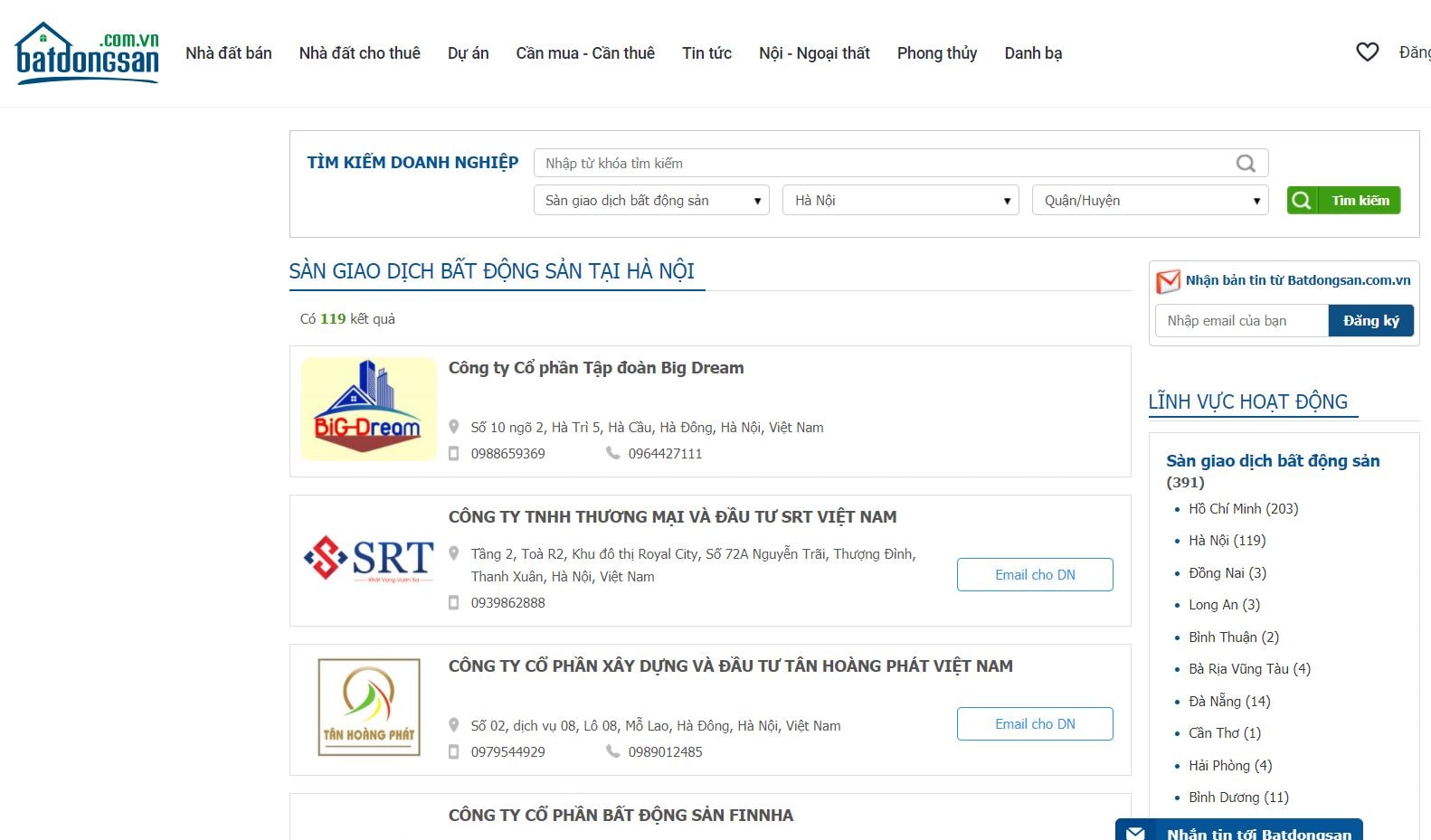The height and width of the screenshot is (840, 1431).
Task: Click the Đăng ký newsletter button
Action: (x=1370, y=320)
